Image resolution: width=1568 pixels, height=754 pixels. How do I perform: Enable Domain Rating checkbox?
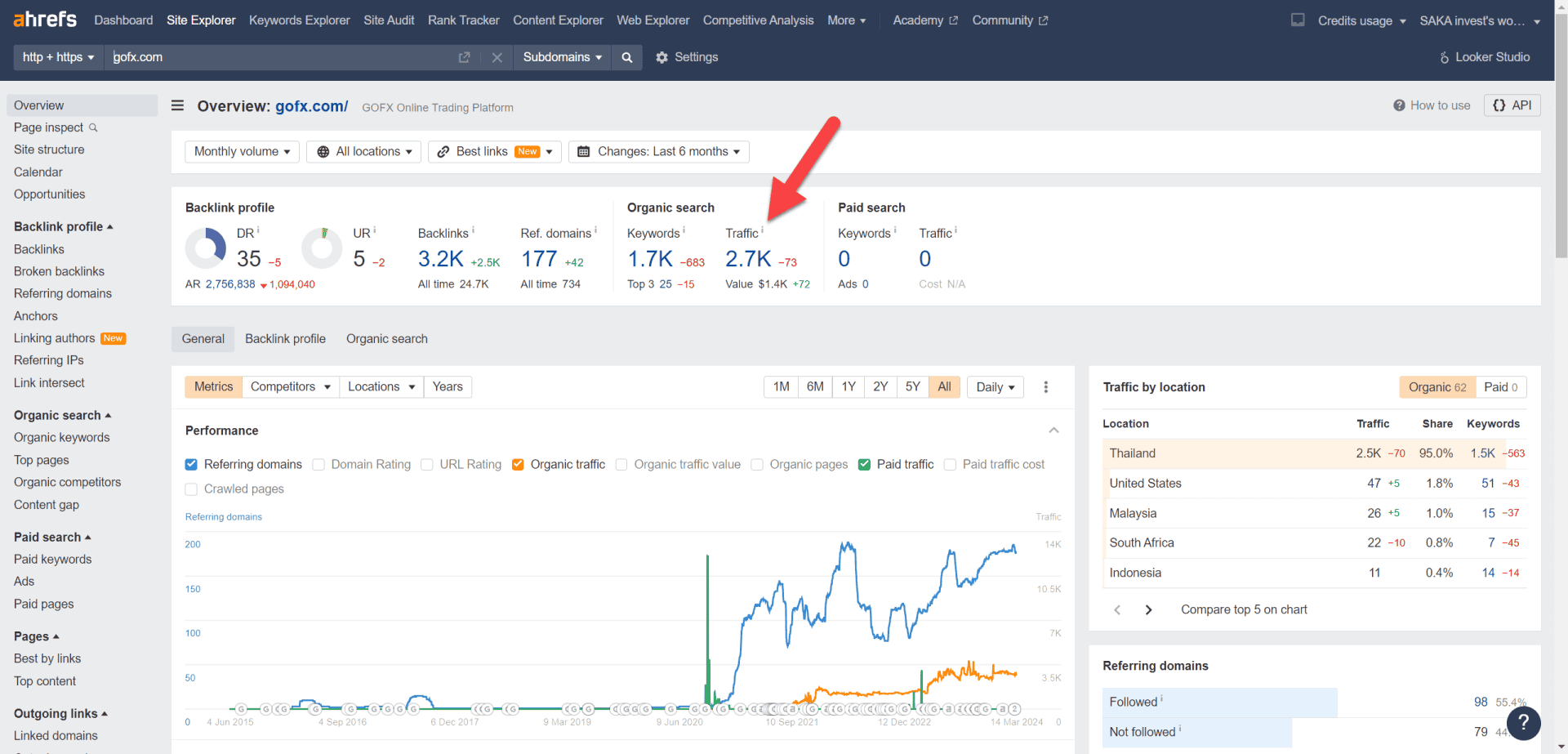coord(318,464)
